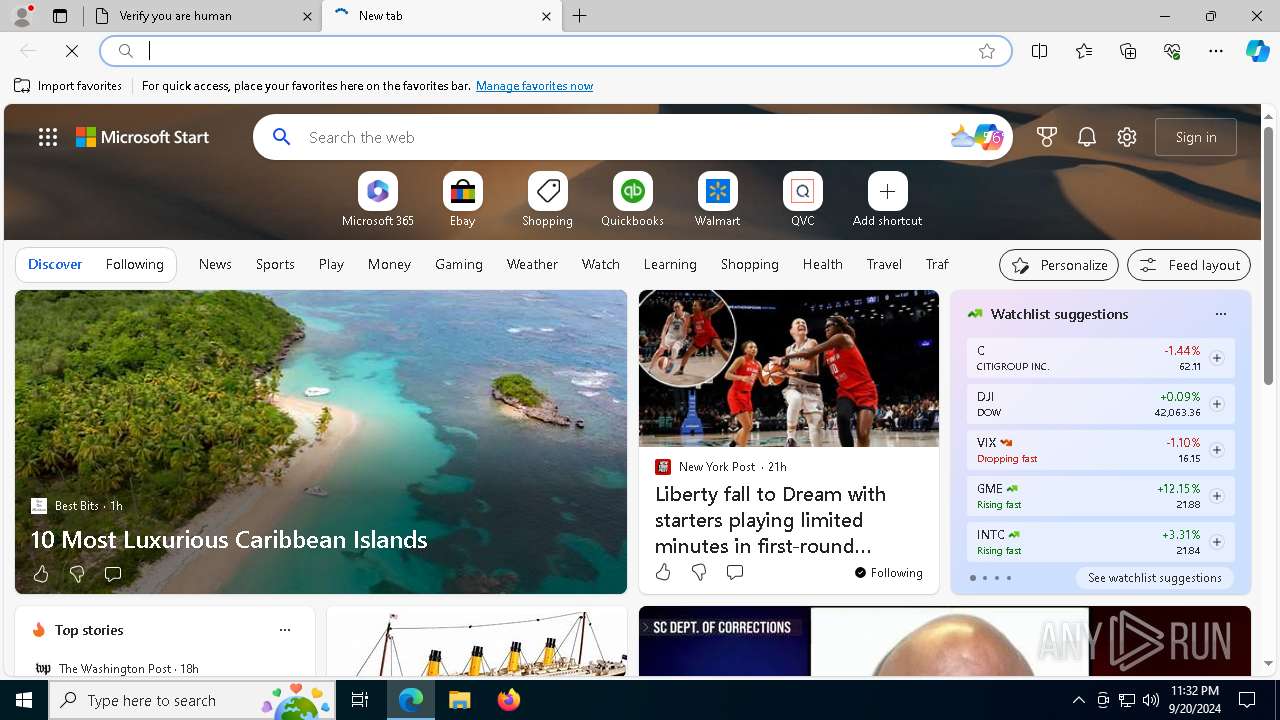Toggle Following on New York Post story
The width and height of the screenshot is (1280, 720).
click(x=888, y=573)
